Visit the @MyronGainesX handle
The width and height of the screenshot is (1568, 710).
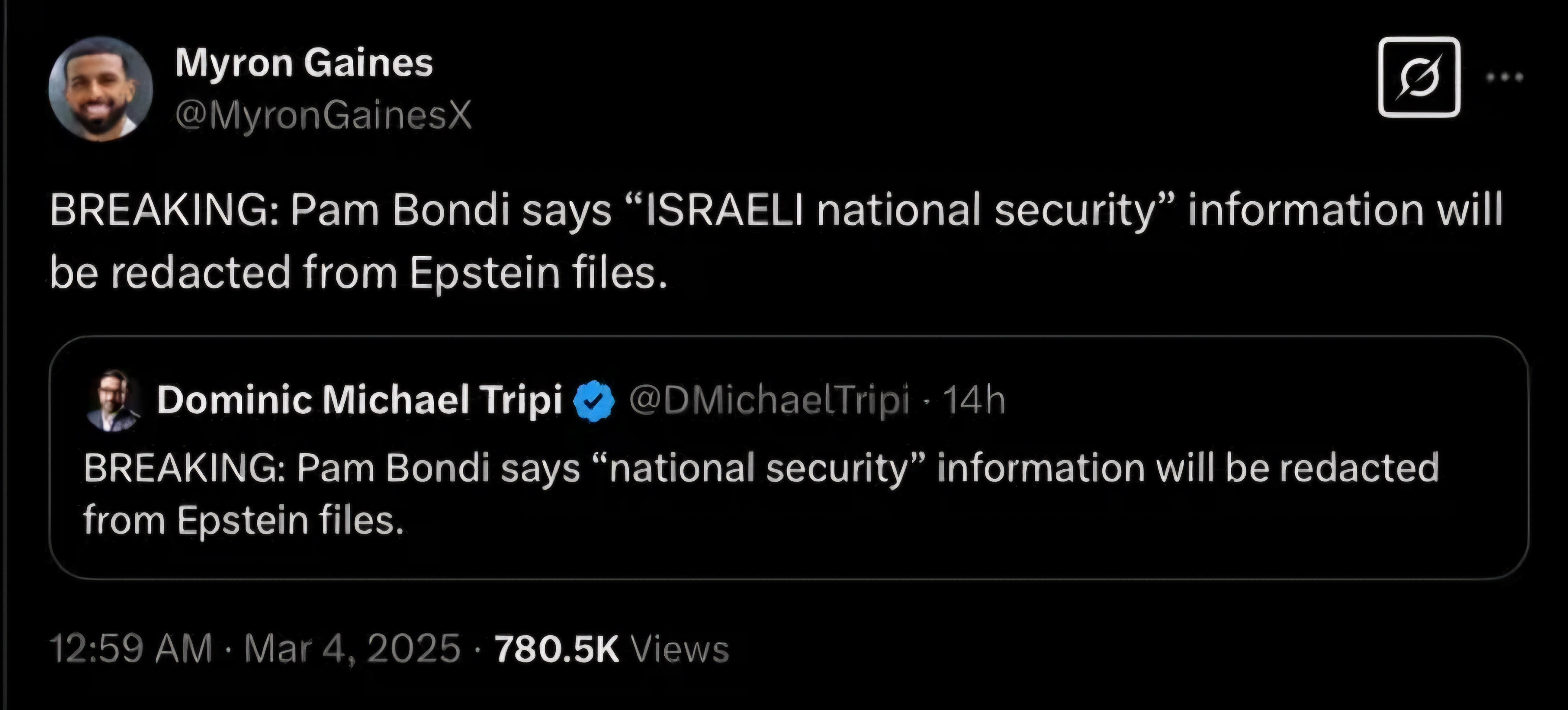323,114
